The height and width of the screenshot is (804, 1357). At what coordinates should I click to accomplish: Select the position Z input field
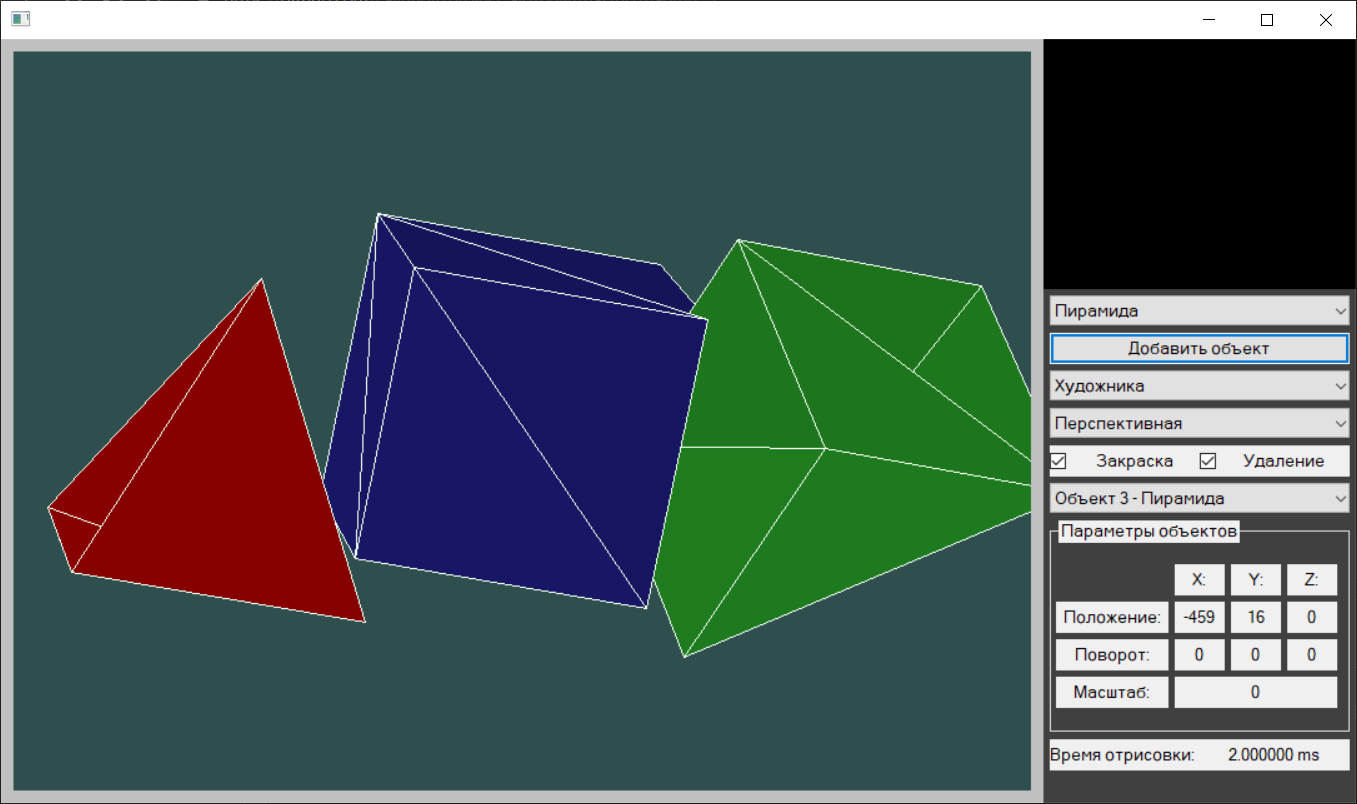pos(1311,617)
